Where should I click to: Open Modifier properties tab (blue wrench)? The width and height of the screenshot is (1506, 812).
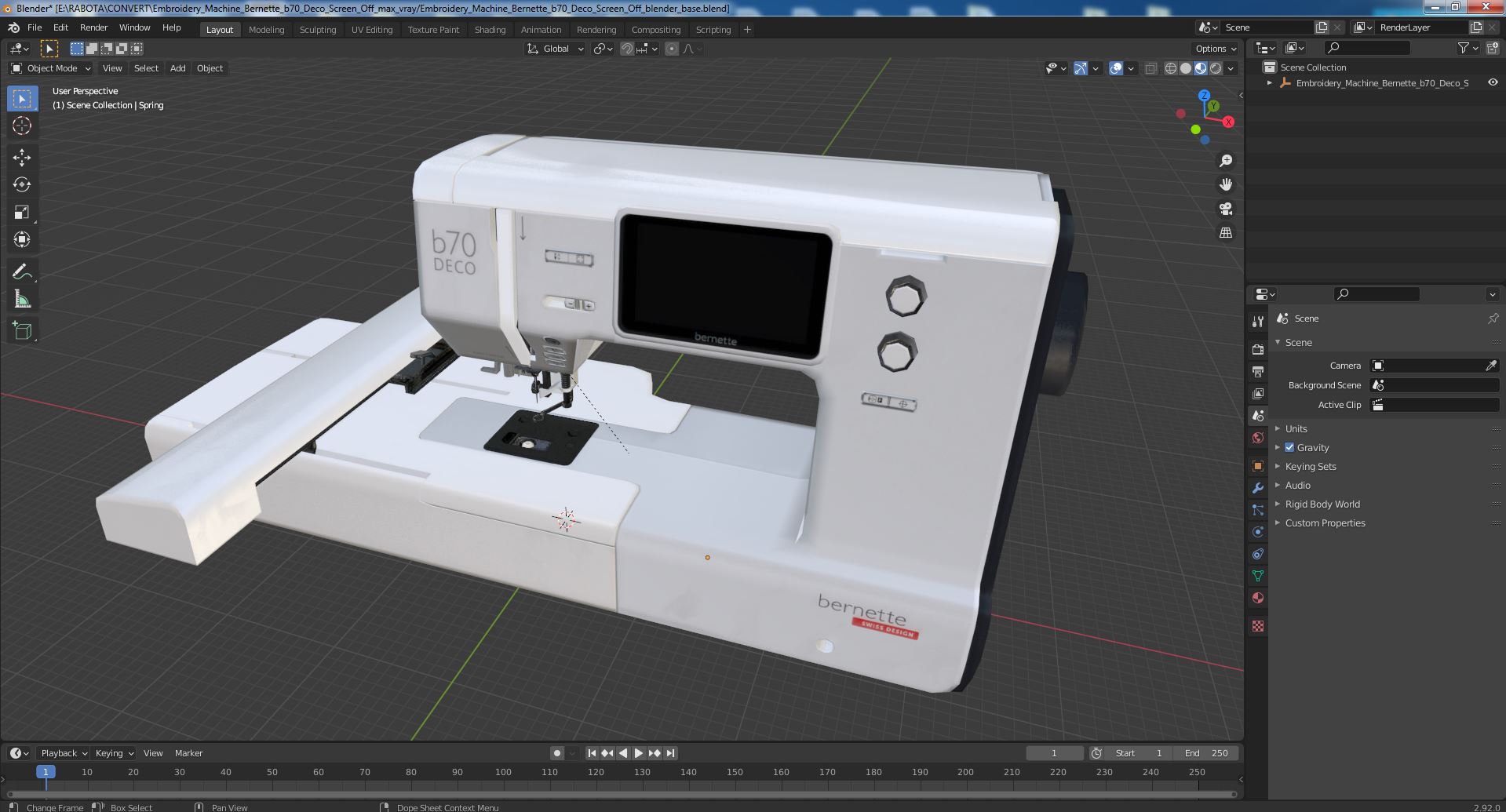click(1258, 488)
